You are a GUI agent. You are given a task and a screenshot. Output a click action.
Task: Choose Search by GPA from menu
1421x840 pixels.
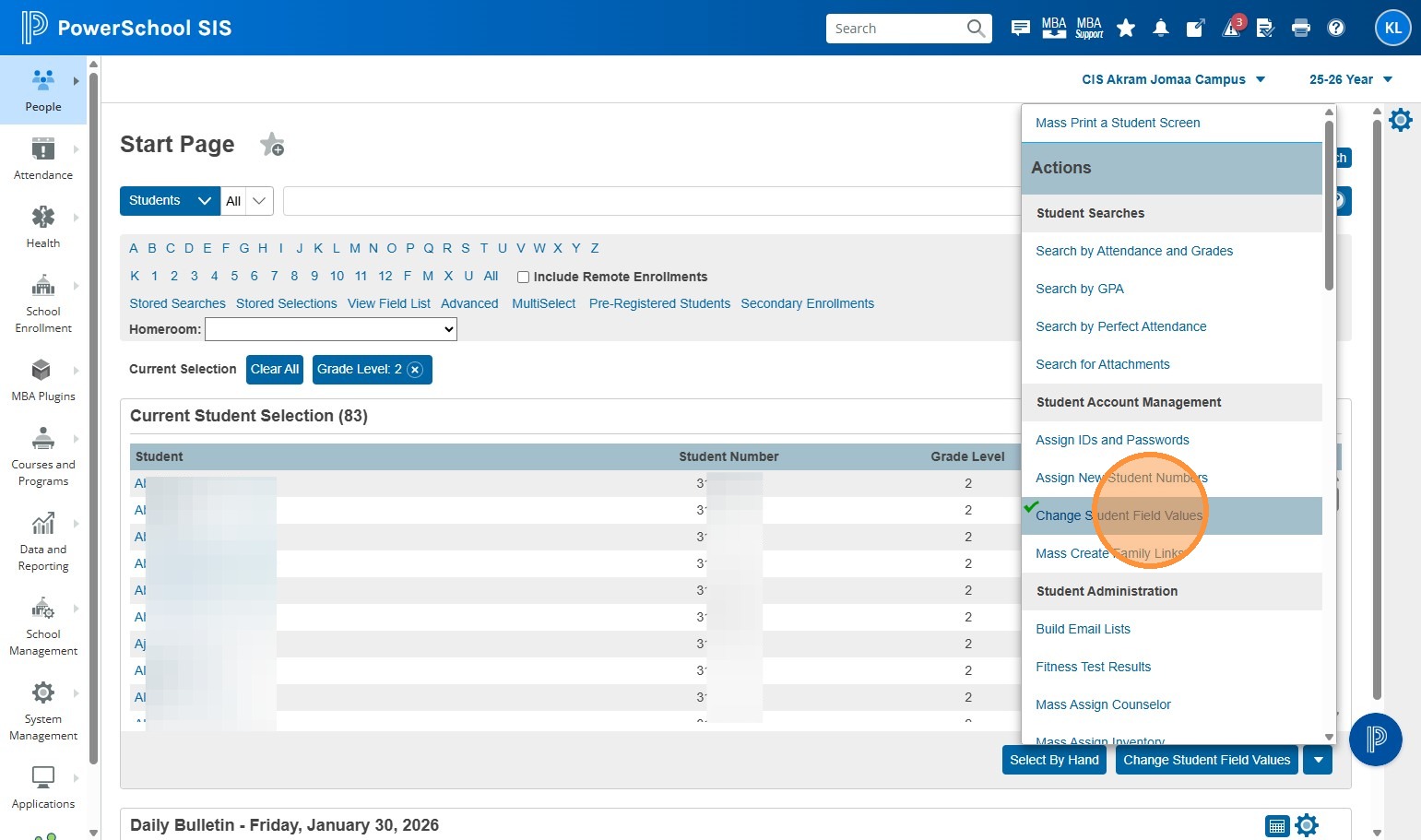pyautogui.click(x=1079, y=289)
